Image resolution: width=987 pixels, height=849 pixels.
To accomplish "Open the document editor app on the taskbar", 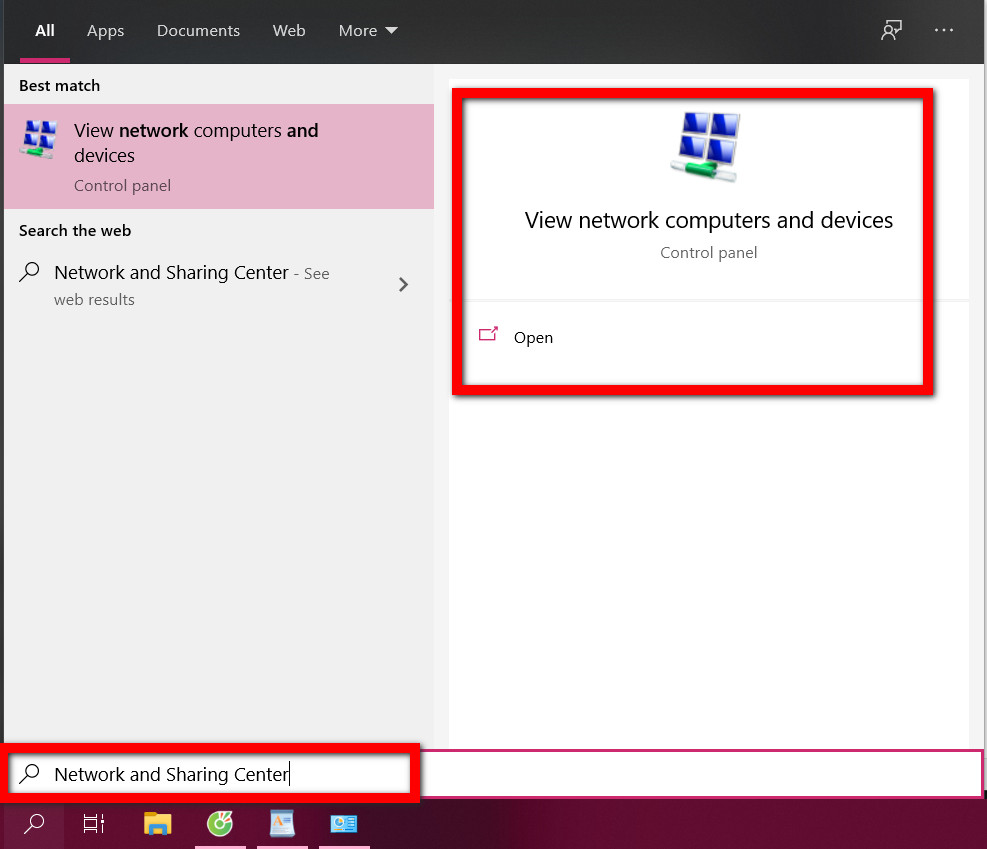I will [x=282, y=823].
